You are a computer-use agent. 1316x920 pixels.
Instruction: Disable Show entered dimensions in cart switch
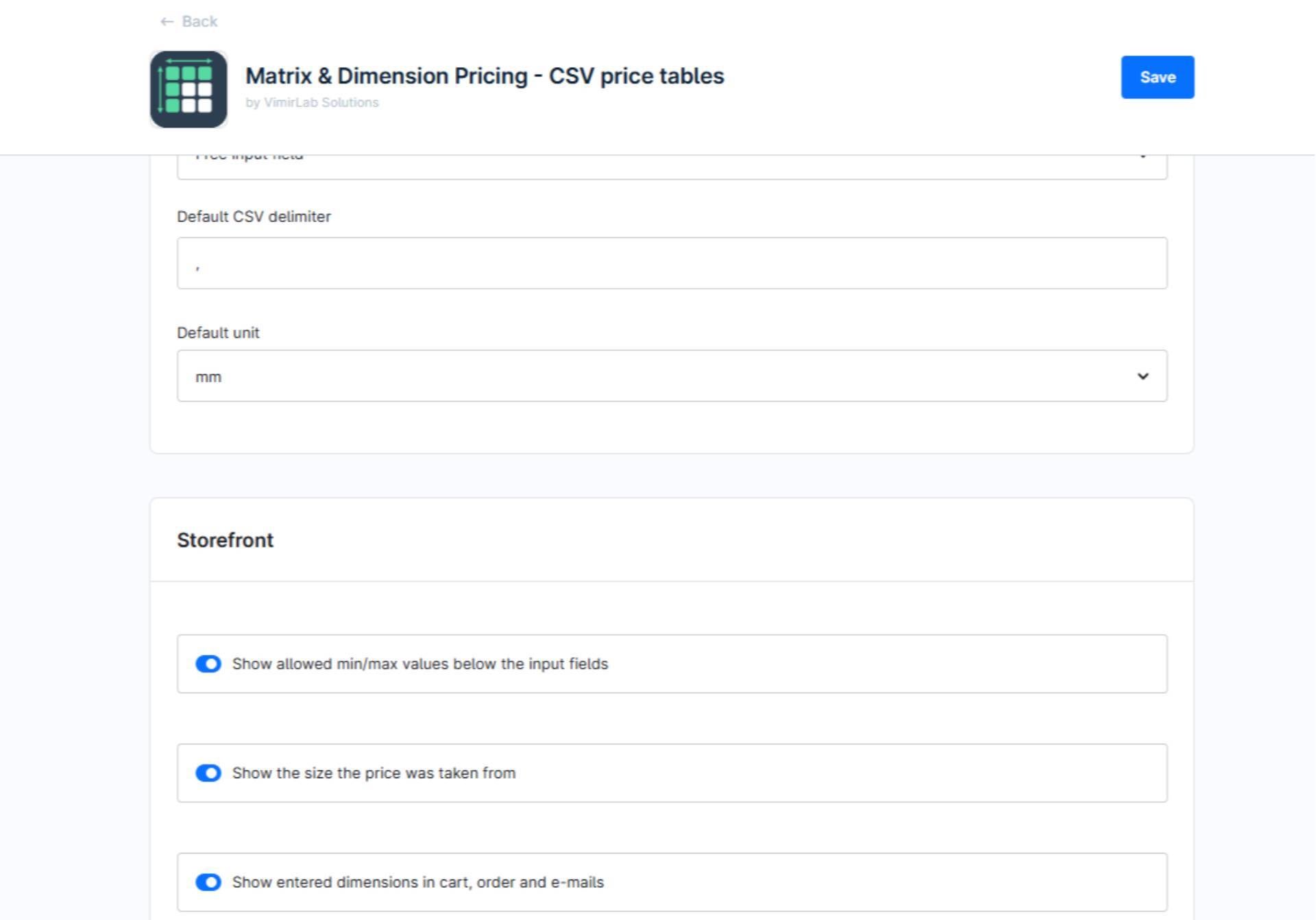click(208, 882)
